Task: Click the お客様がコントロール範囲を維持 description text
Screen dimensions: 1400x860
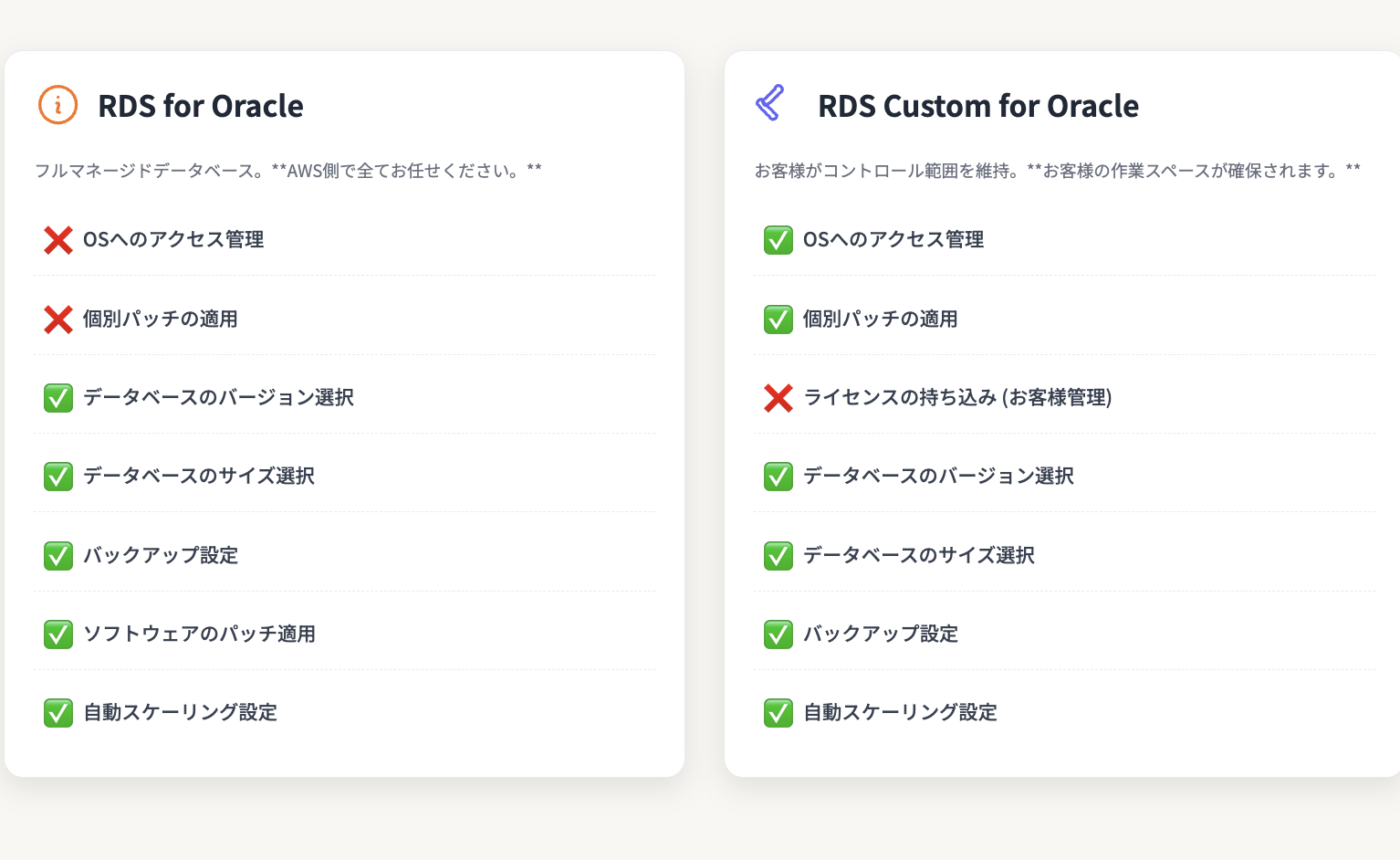Action: (x=1057, y=171)
